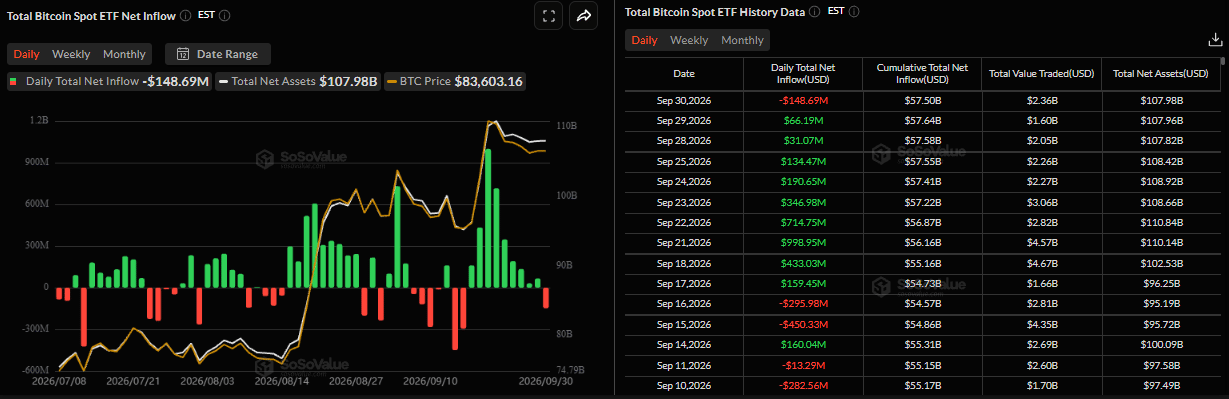Click the -$148.69M inflow cell in the table

click(802, 101)
